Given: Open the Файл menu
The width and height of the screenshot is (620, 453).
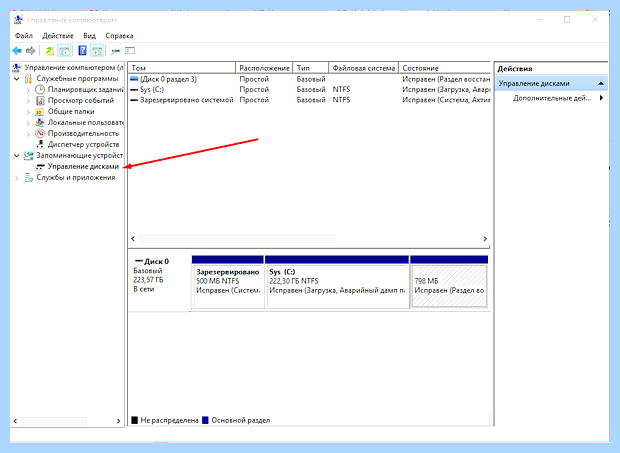Looking at the screenshot, I should [x=24, y=36].
